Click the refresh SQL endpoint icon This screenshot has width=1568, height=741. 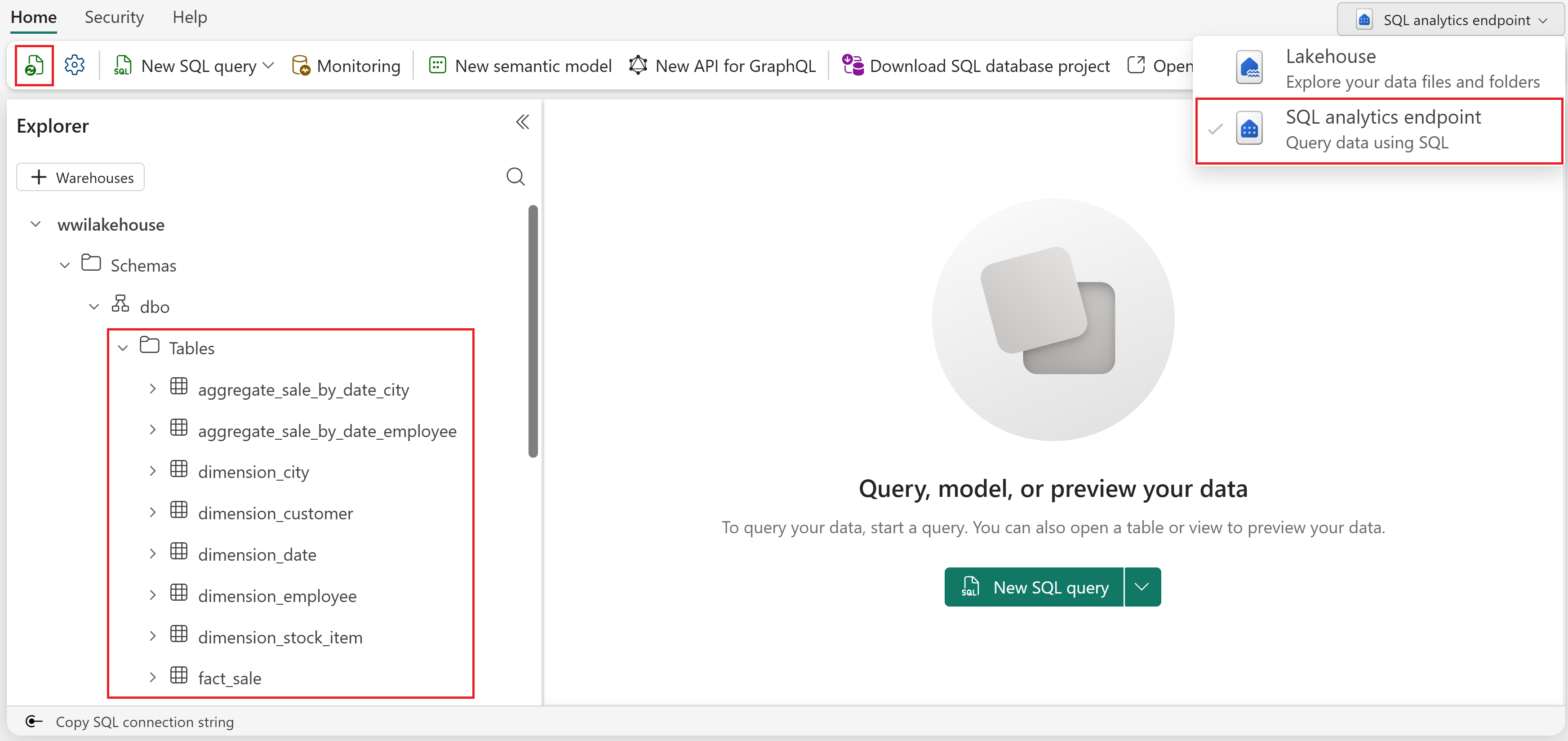tap(34, 65)
